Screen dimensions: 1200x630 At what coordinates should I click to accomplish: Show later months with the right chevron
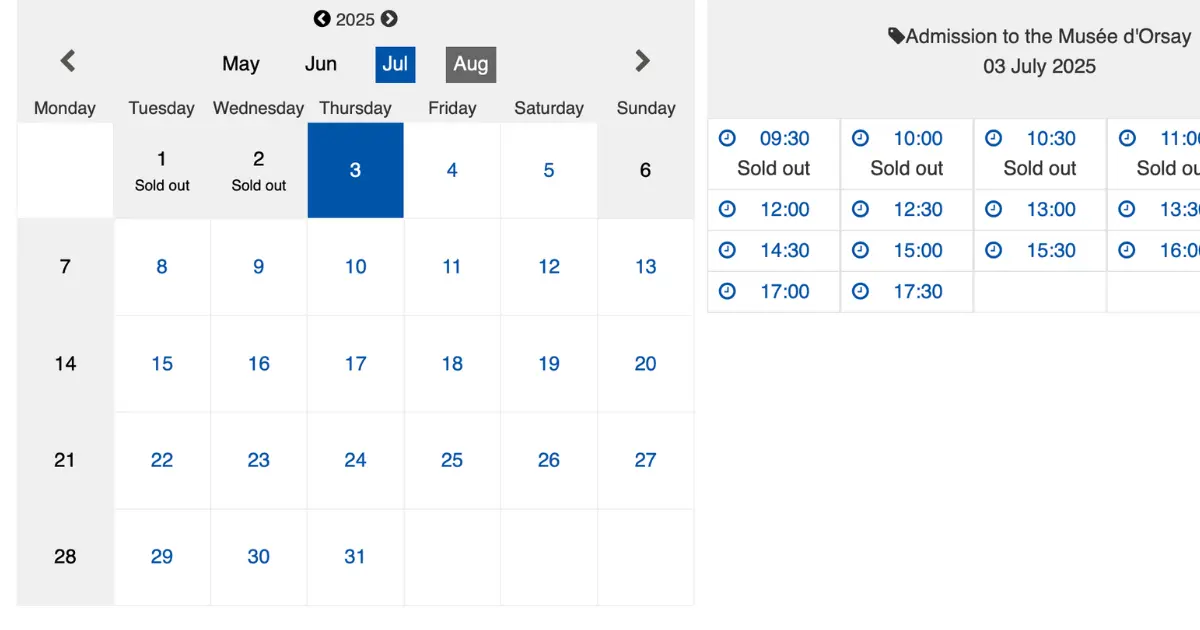(643, 61)
